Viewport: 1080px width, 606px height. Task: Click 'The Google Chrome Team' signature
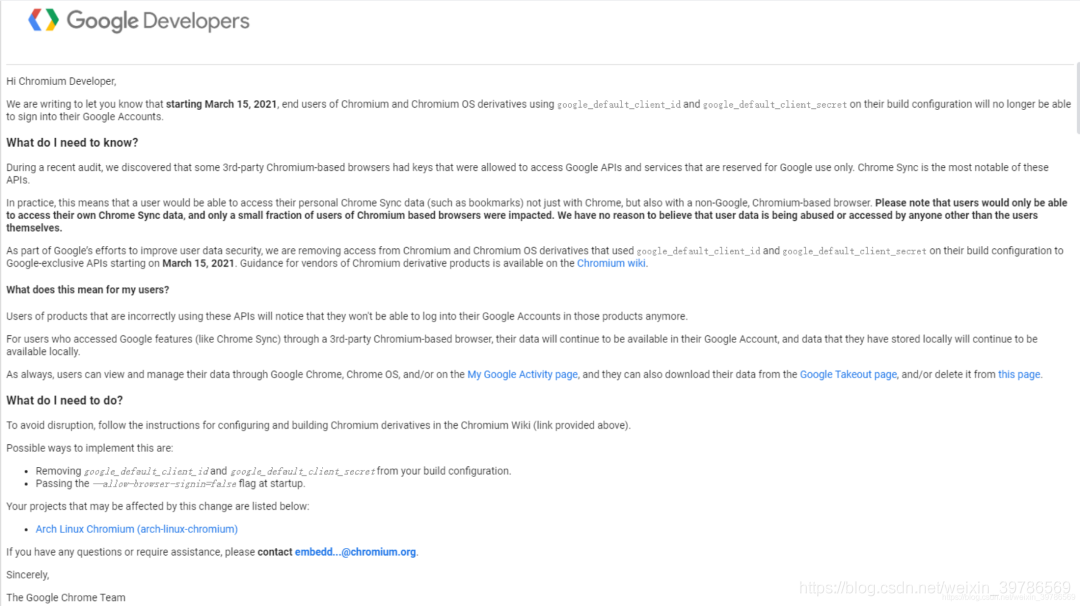66,598
